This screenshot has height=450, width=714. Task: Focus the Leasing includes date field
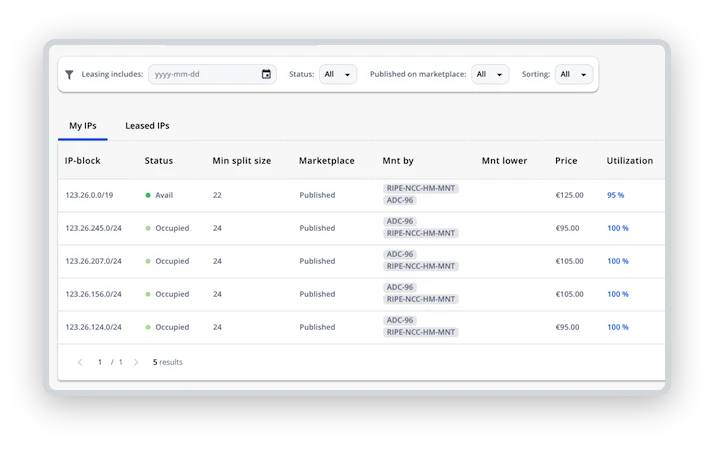[212, 74]
